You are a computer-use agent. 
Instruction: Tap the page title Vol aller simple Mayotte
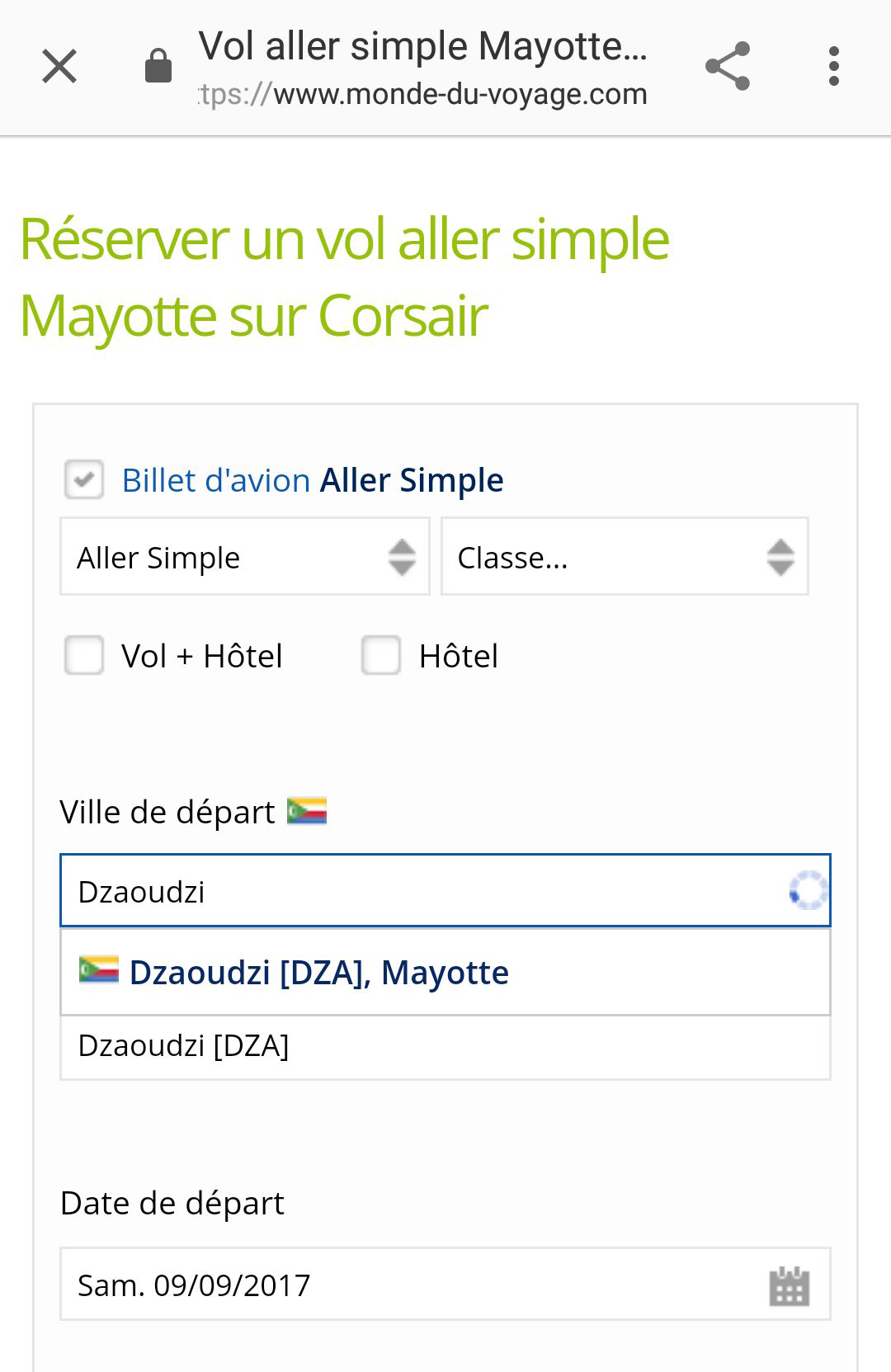[422, 45]
